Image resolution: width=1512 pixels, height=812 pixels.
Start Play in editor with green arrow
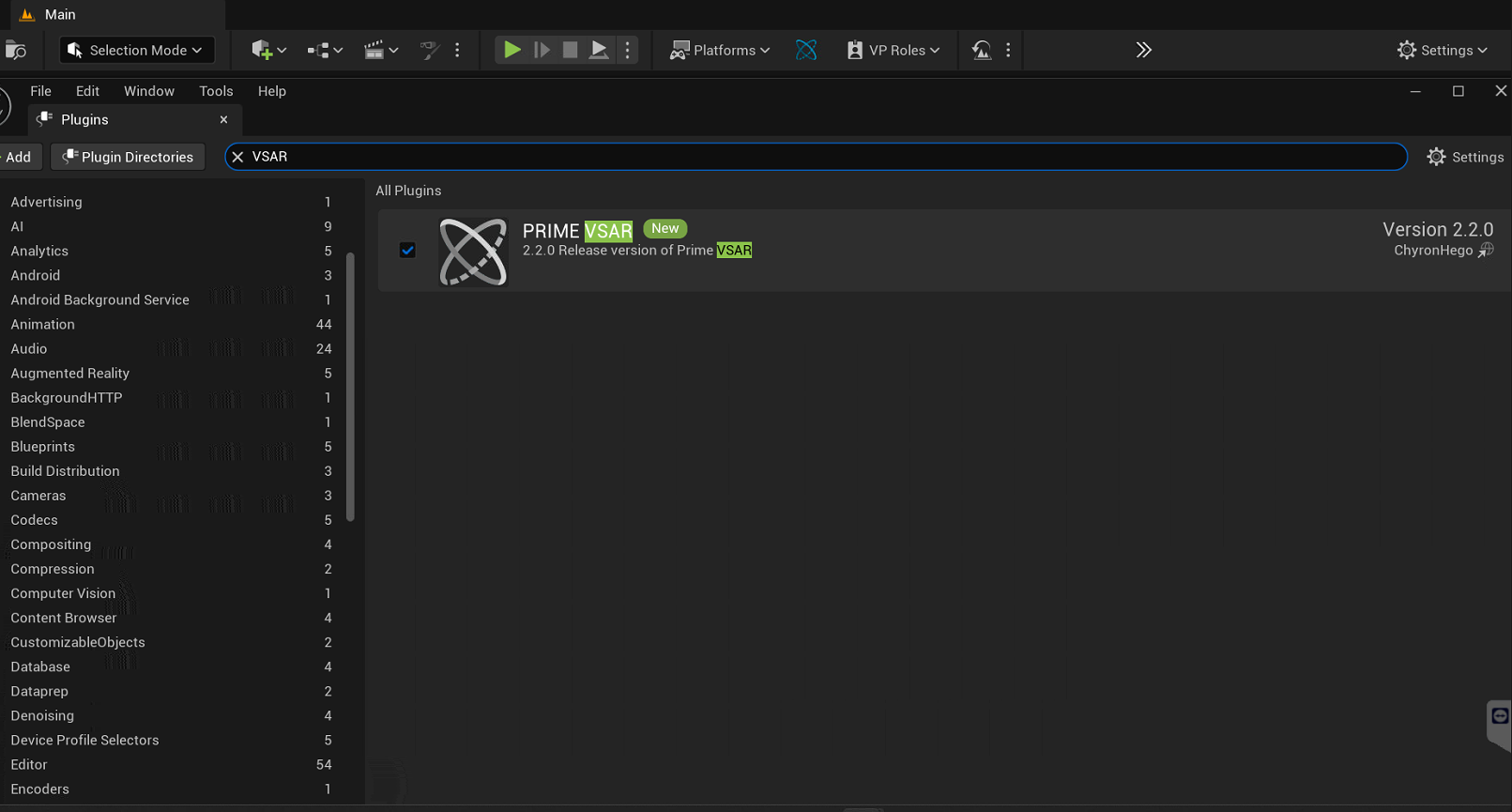tap(512, 50)
